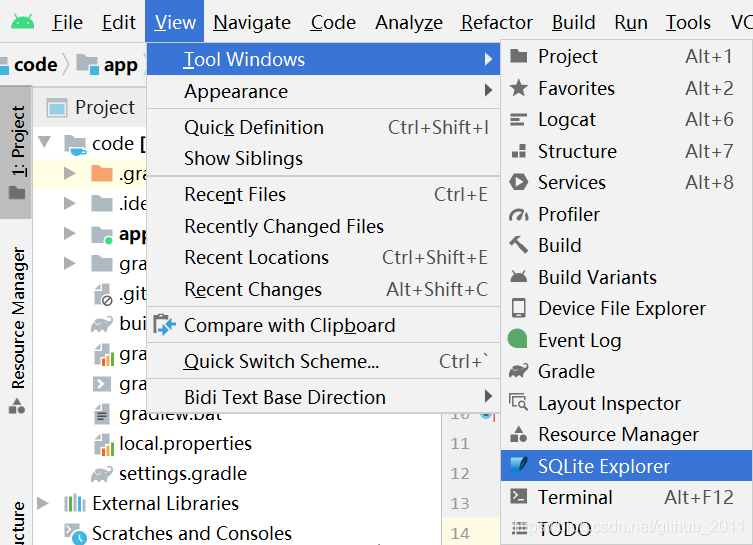Open the Navigate menu
This screenshot has width=753, height=545.
(x=252, y=23)
